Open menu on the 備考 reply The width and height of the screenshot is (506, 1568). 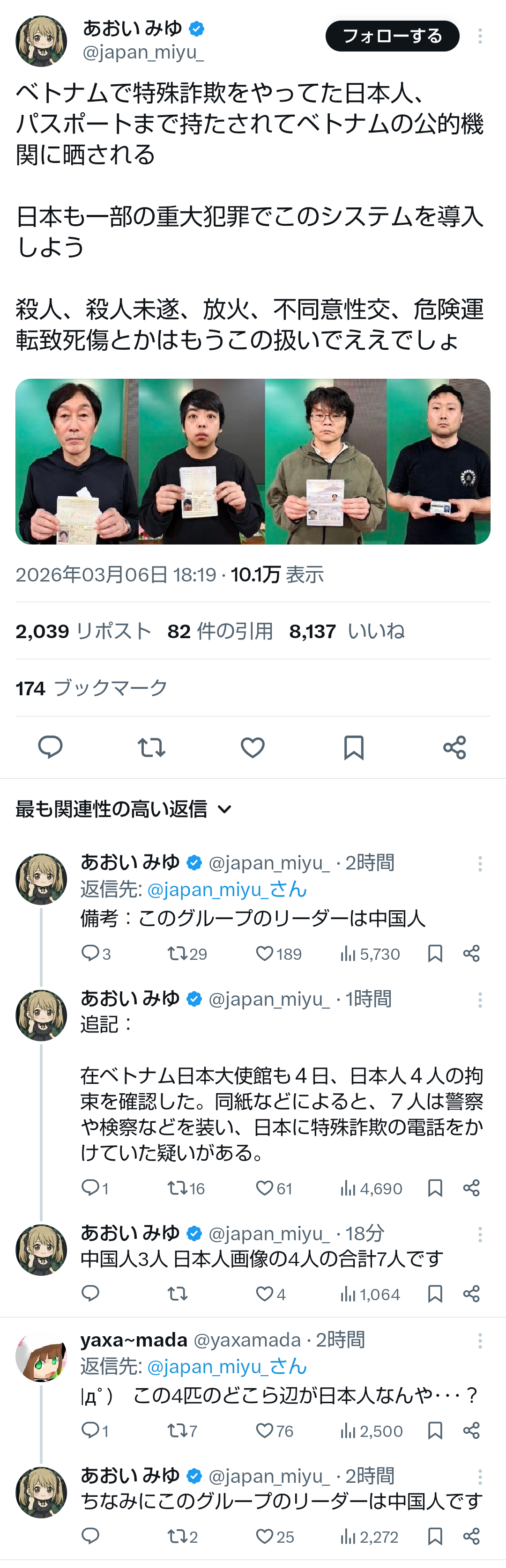point(480,863)
